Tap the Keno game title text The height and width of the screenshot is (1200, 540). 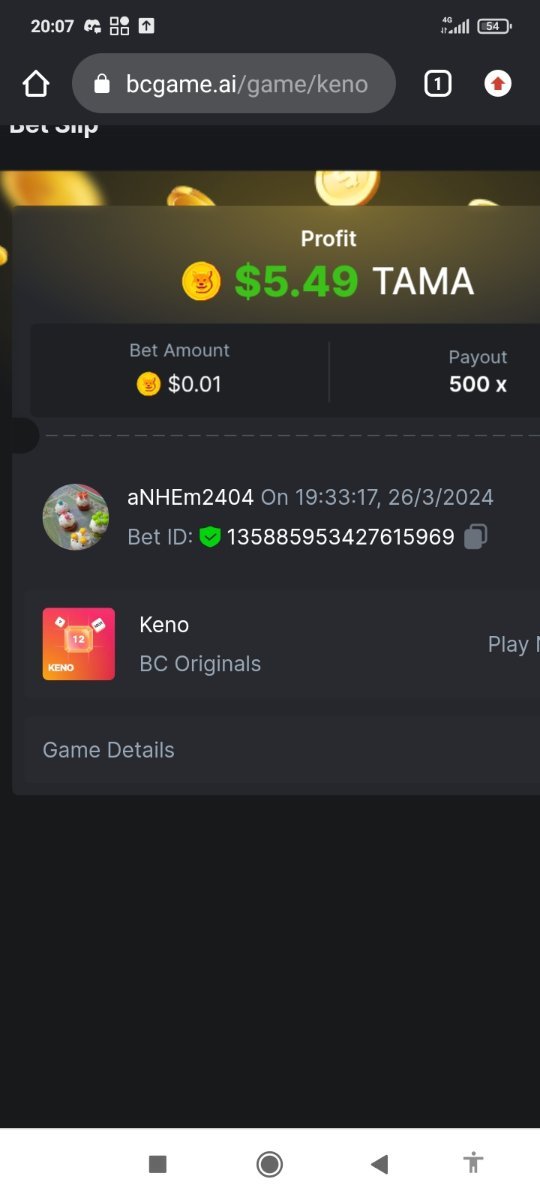click(164, 625)
